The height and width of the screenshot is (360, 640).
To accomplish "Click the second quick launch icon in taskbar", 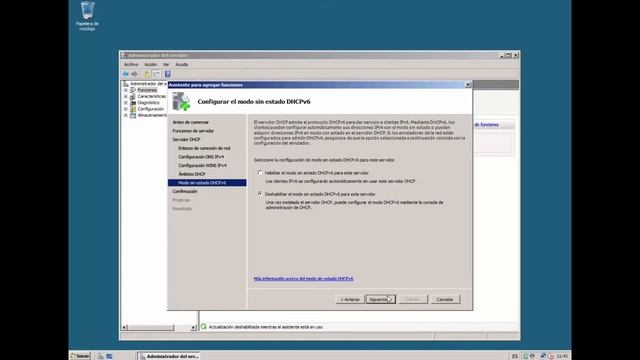I will tap(109, 356).
